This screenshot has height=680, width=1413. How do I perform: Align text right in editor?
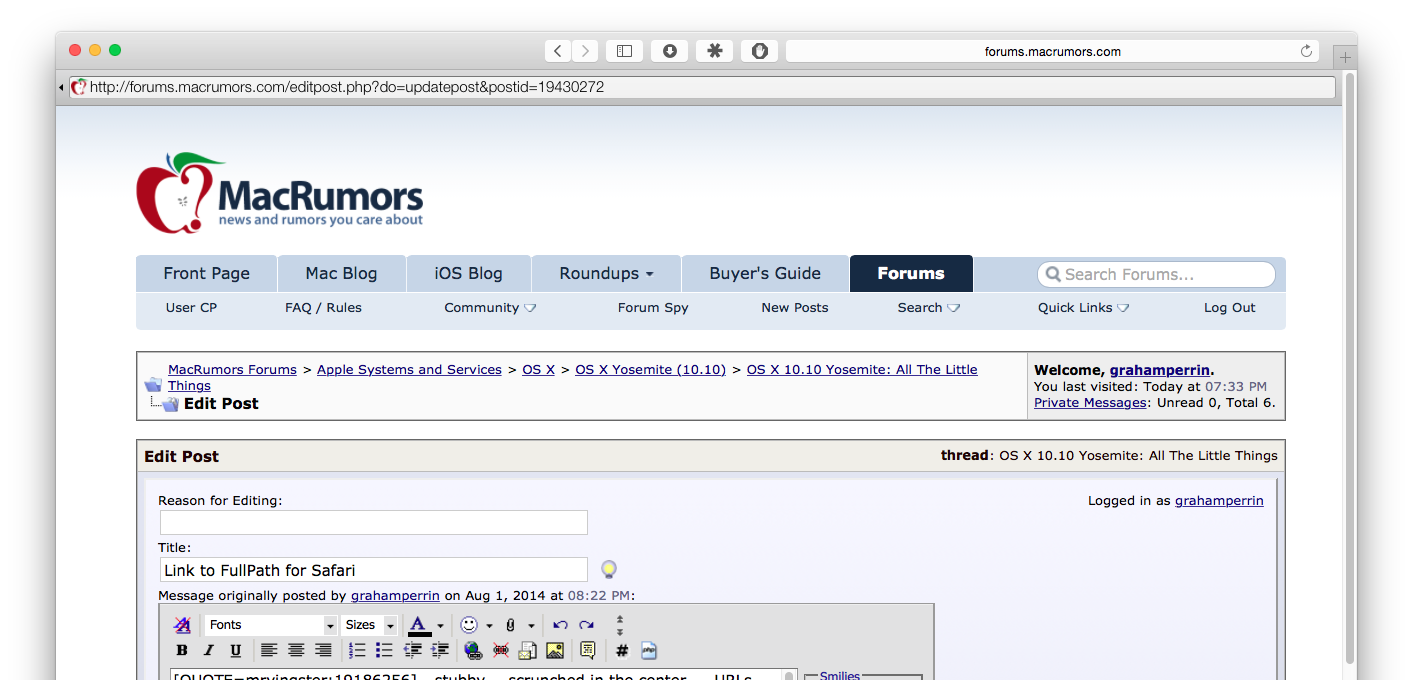point(323,651)
